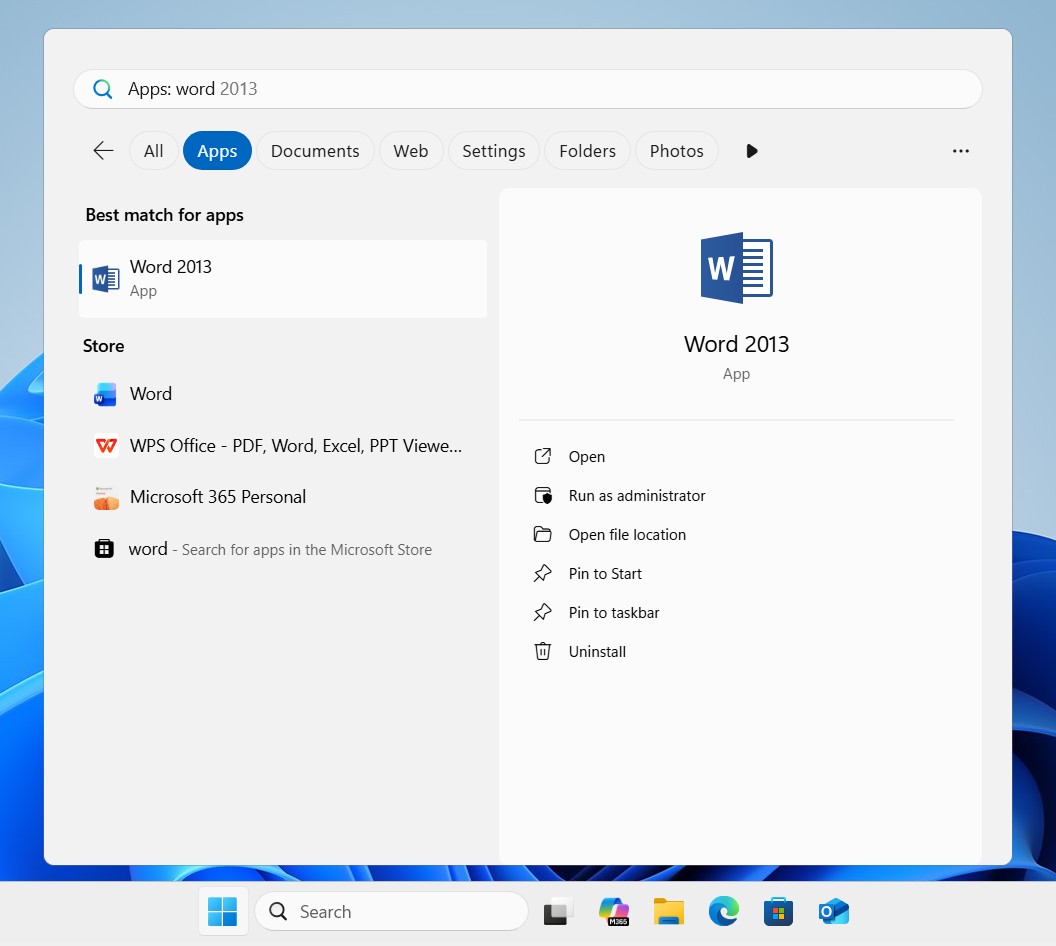
Task: Click the large Word 2013 preview icon
Action: tap(736, 267)
